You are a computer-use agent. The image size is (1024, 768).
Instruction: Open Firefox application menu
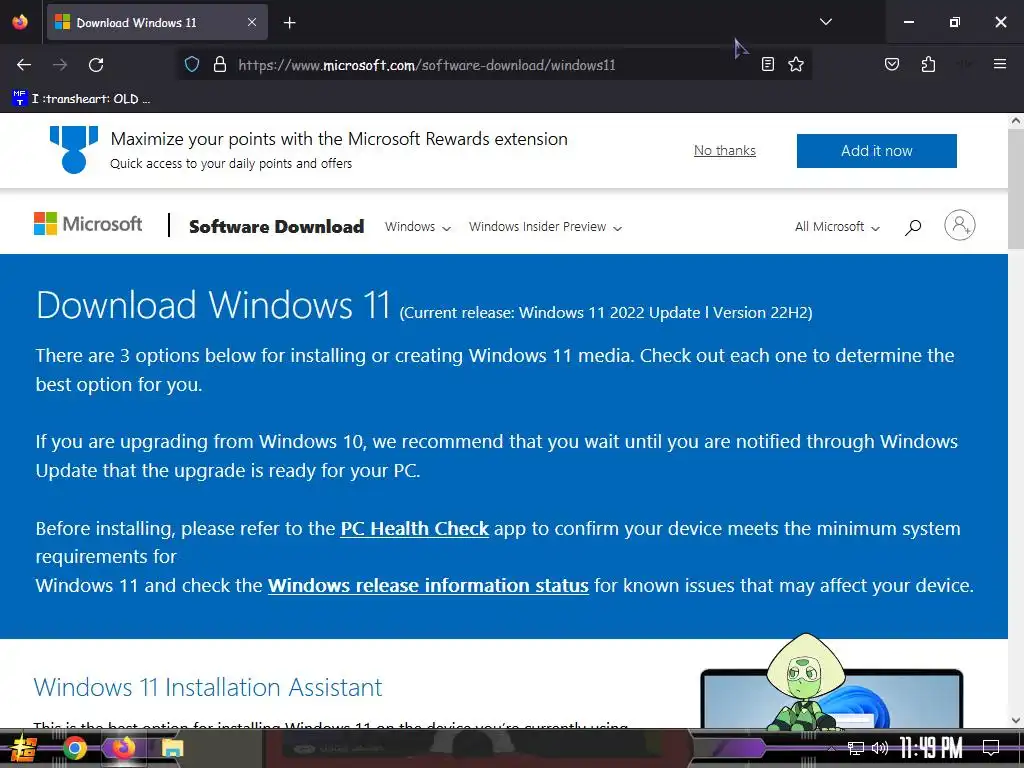click(999, 64)
